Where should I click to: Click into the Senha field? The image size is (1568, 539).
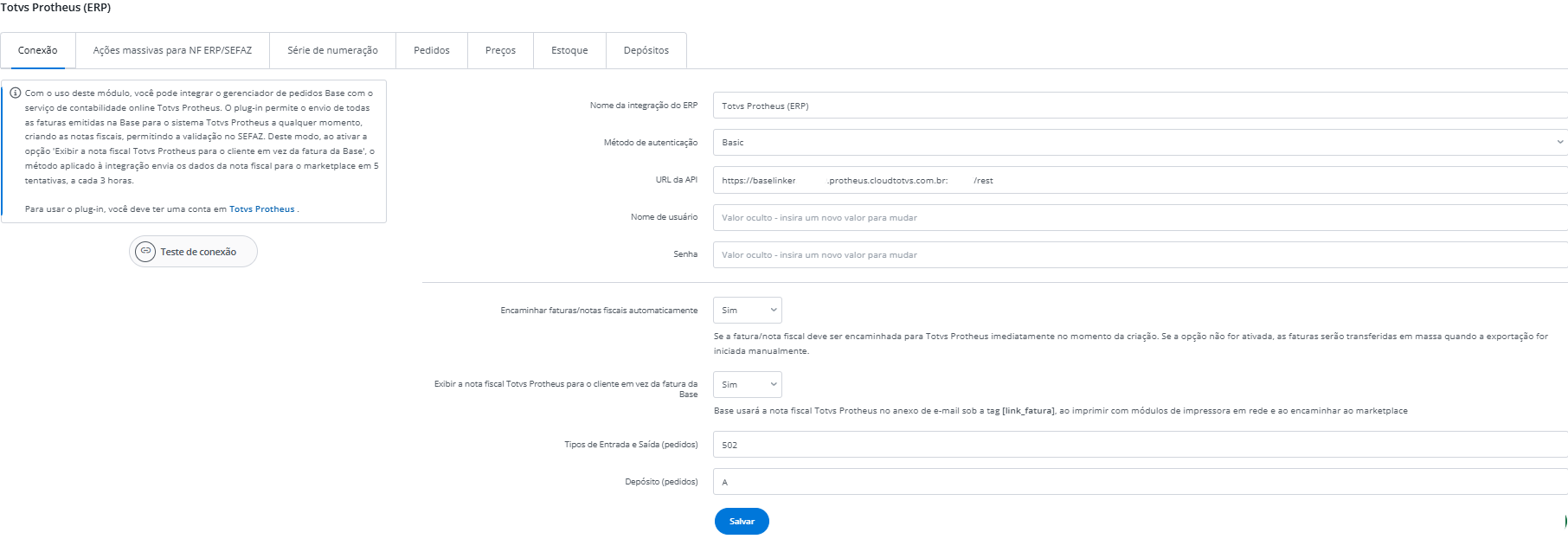pyautogui.click(x=1140, y=255)
